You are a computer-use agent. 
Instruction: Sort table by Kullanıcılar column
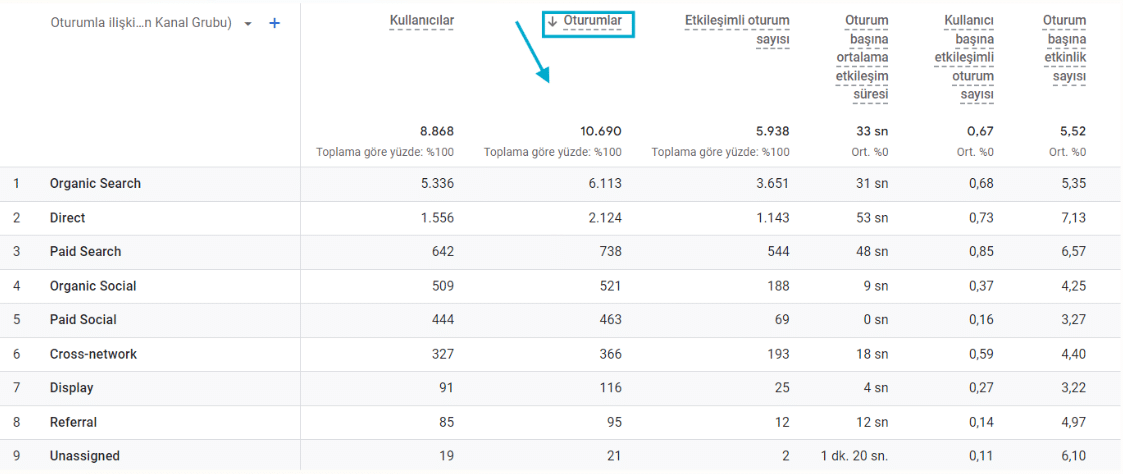click(421, 20)
